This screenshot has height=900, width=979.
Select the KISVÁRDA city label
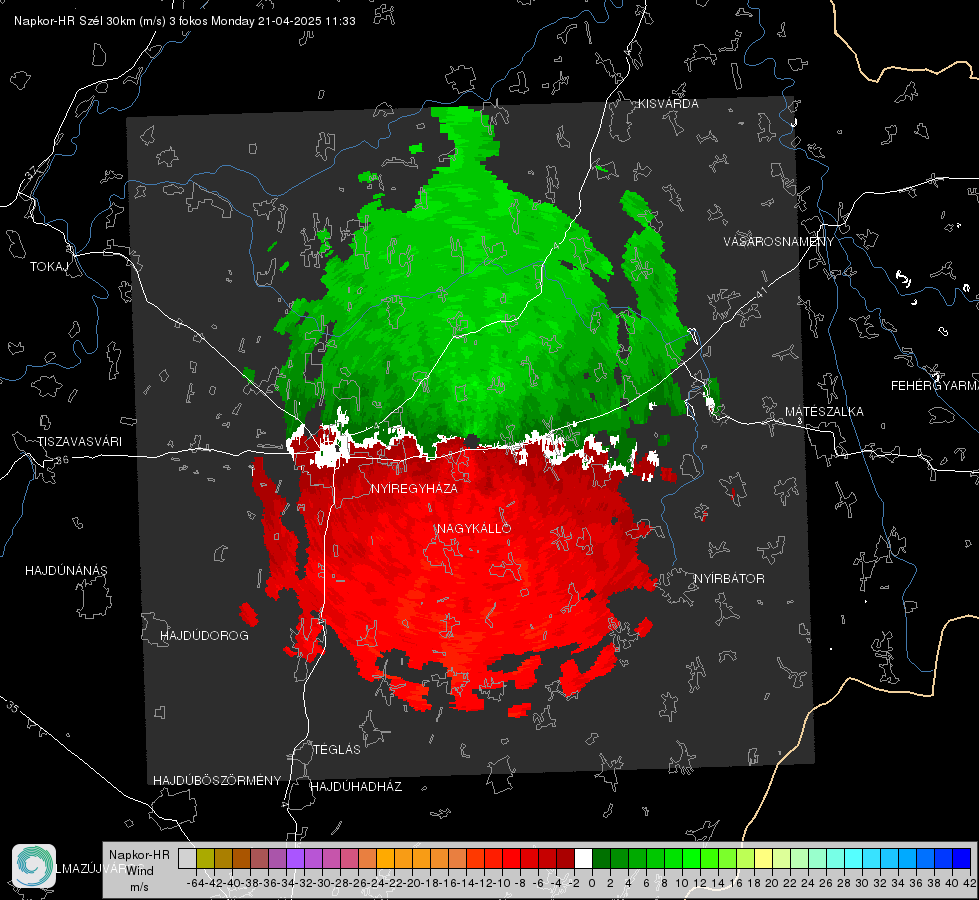(668, 104)
